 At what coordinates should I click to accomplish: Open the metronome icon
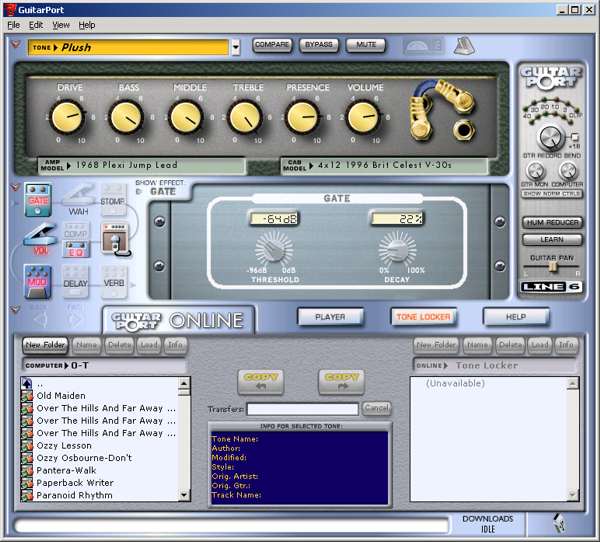coord(464,46)
